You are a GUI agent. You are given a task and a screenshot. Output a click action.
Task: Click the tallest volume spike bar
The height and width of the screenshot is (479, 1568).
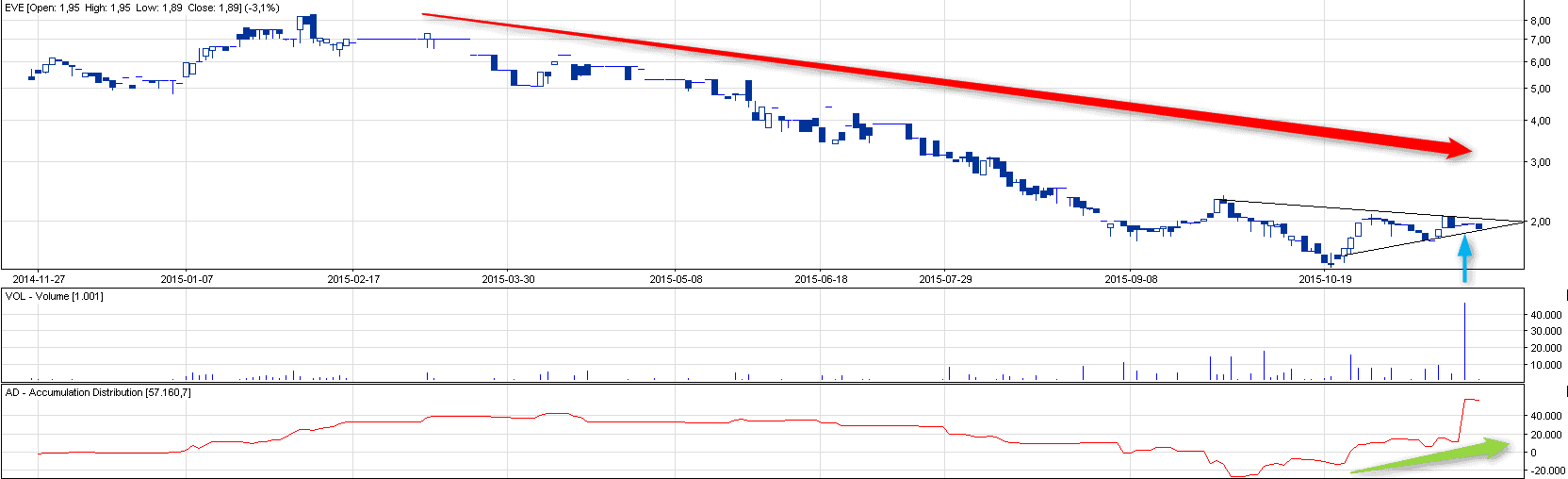click(1465, 341)
